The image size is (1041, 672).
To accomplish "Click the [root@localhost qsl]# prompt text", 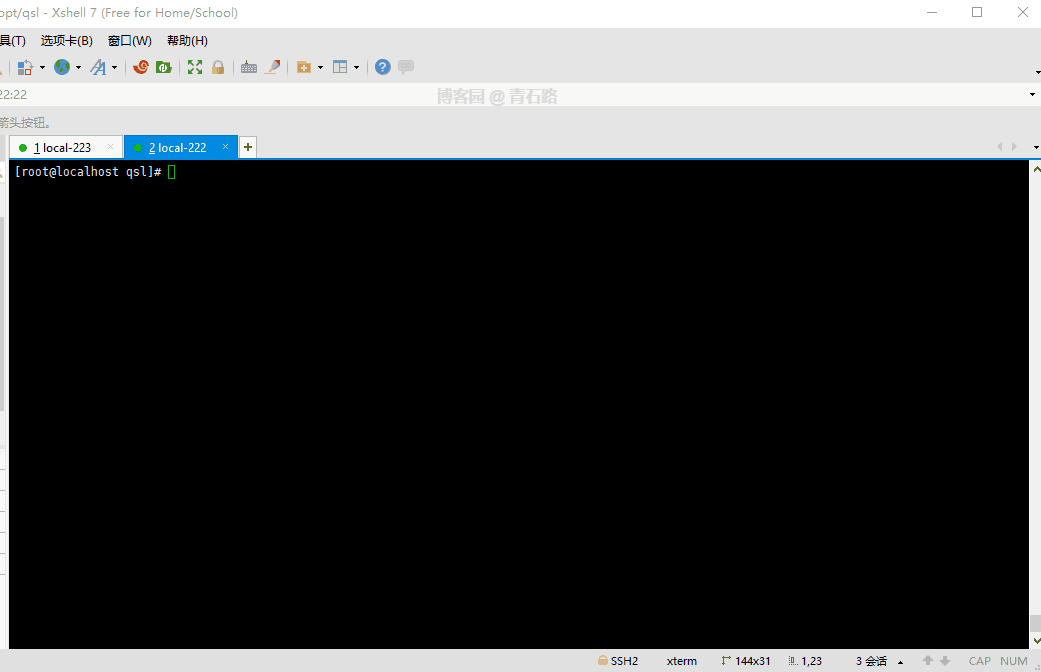I will tap(88, 171).
